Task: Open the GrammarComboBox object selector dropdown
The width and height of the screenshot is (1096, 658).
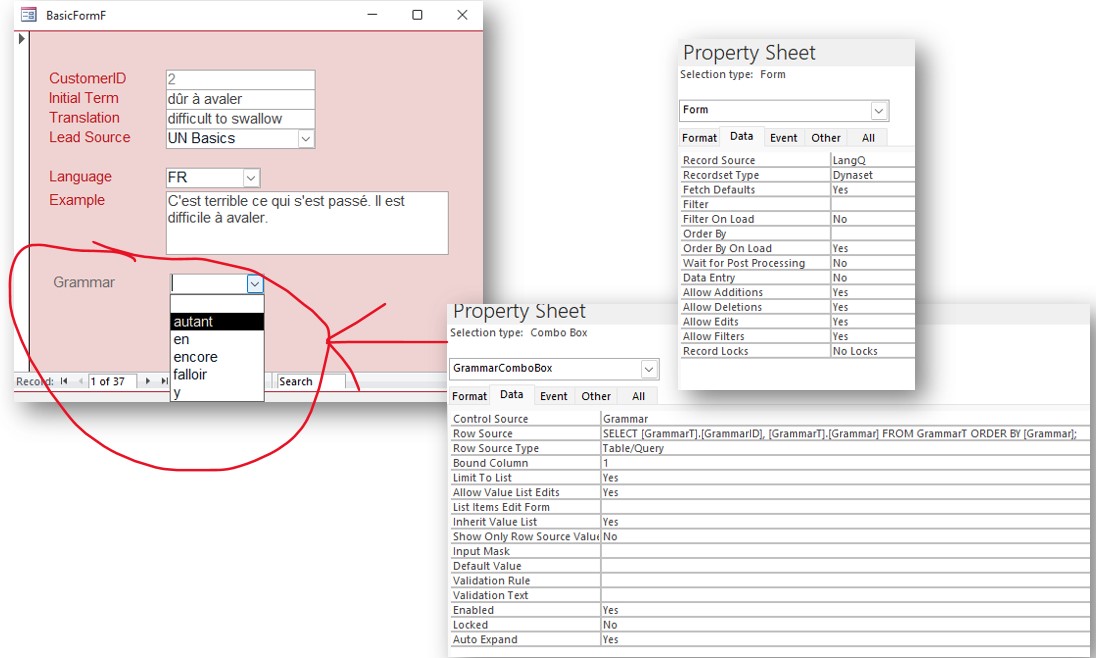Action: point(649,369)
